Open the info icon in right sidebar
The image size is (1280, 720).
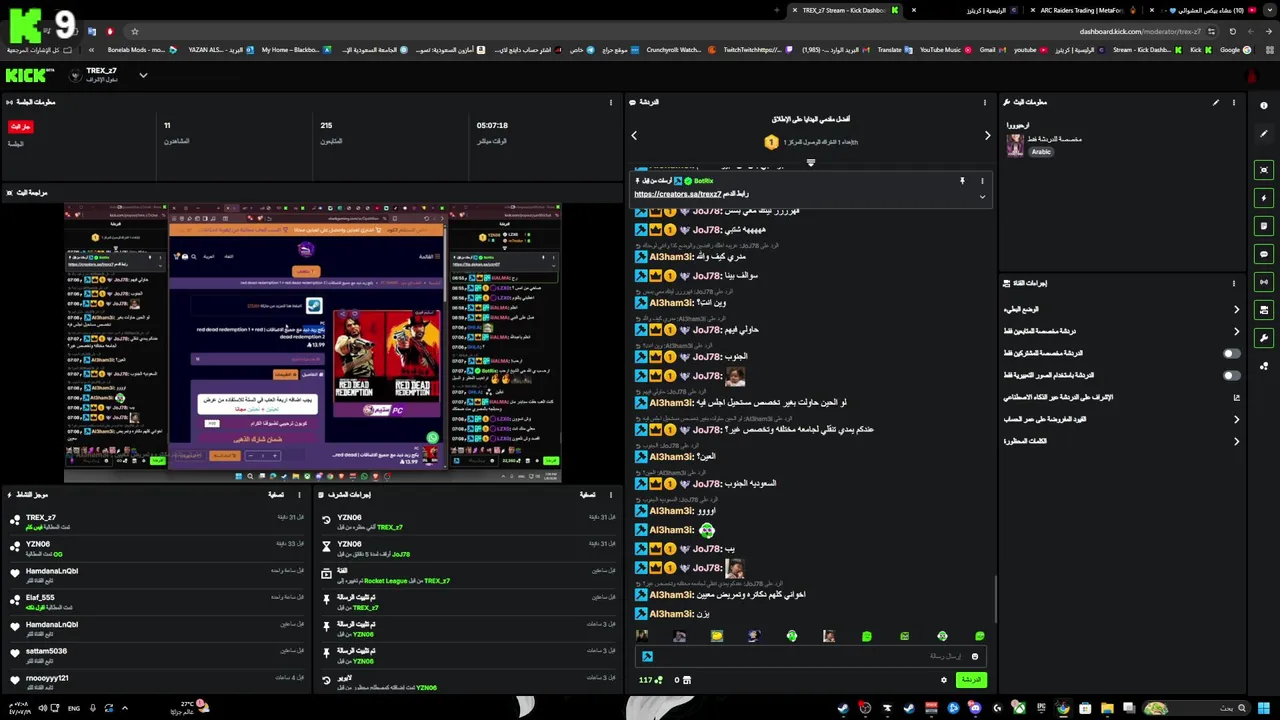(1264, 106)
